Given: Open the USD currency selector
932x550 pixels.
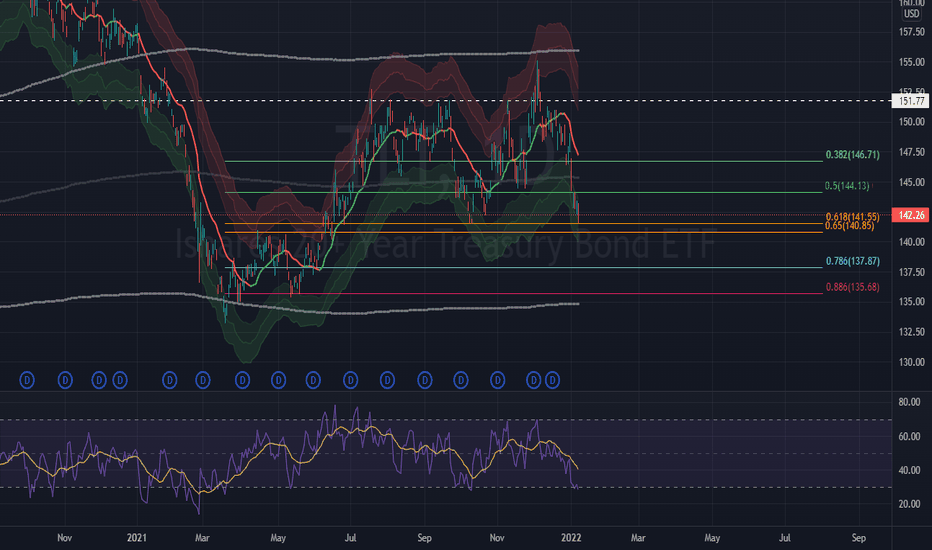Looking at the screenshot, I should [911, 14].
